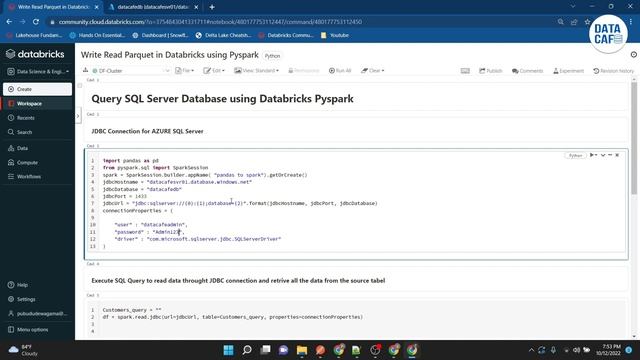Open the Run cell dropdown on selected cell
The image size is (640, 360).
(x=593, y=155)
